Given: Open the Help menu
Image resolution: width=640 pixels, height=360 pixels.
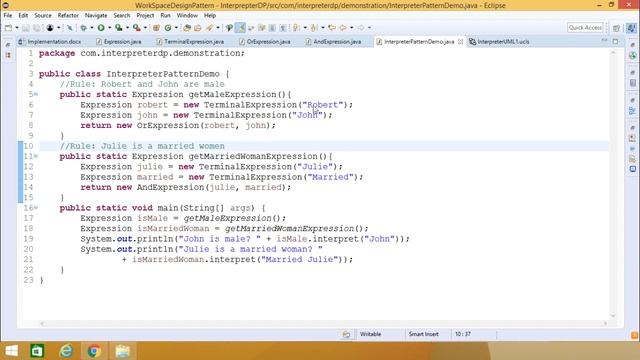Looking at the screenshot, I should 210,16.
